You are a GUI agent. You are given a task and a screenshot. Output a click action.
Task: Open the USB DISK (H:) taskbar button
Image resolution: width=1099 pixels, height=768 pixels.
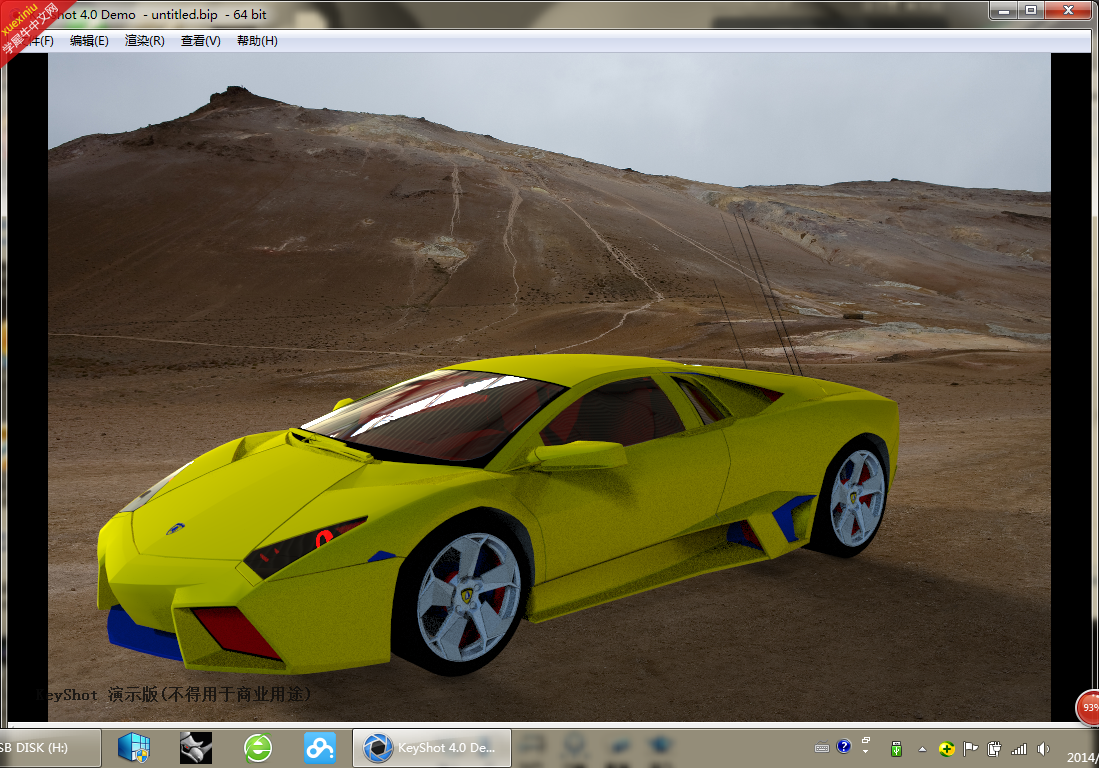click(49, 748)
